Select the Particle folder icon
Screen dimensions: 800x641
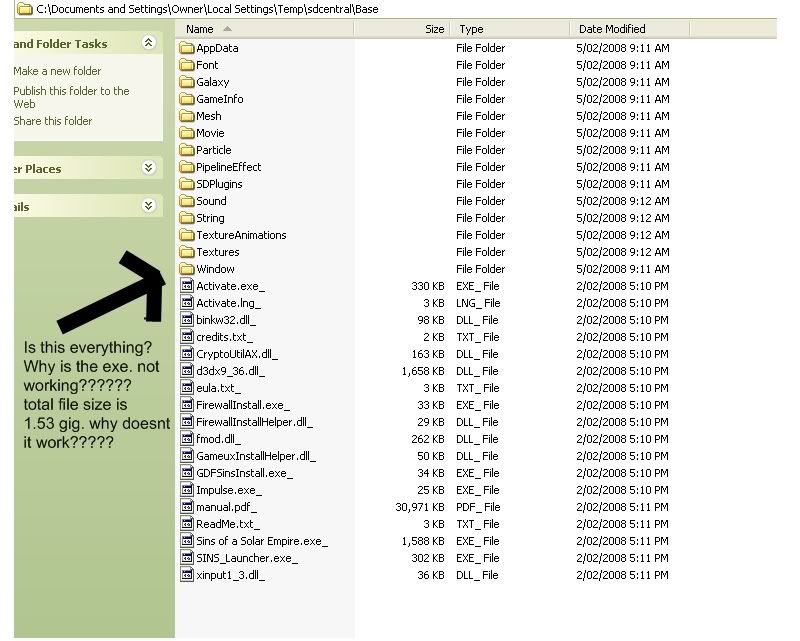click(x=187, y=150)
